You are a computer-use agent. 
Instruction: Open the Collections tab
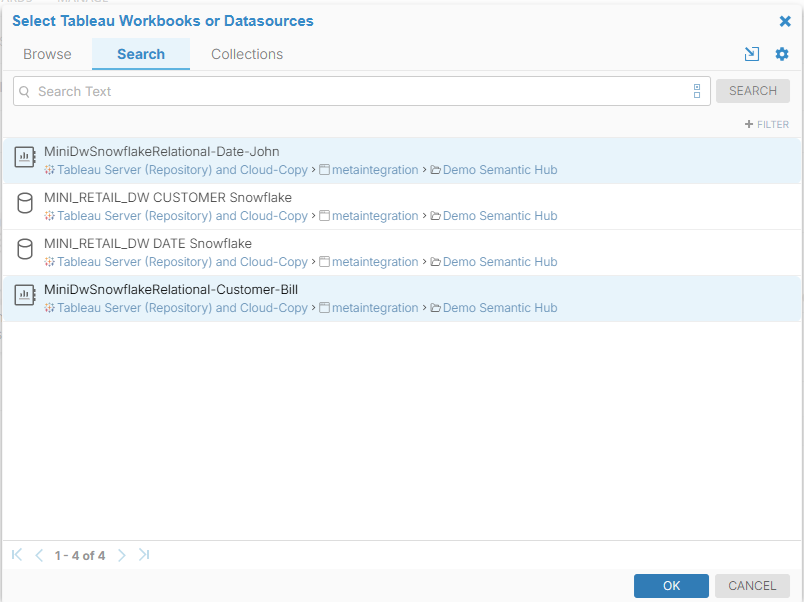247,54
